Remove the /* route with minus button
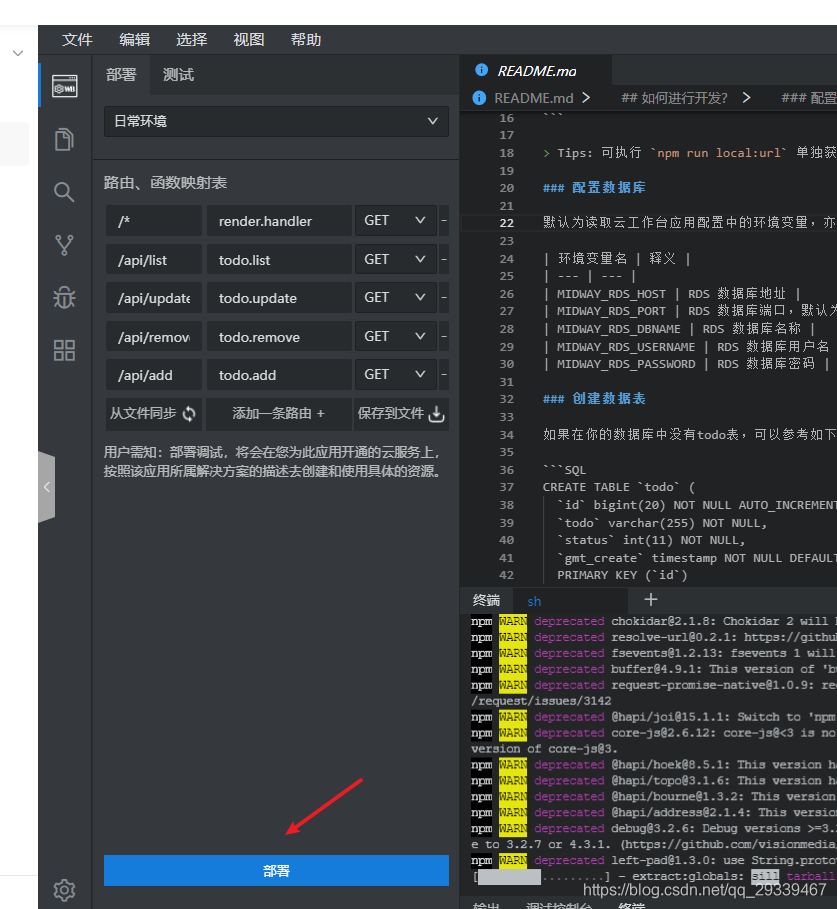 (x=444, y=220)
